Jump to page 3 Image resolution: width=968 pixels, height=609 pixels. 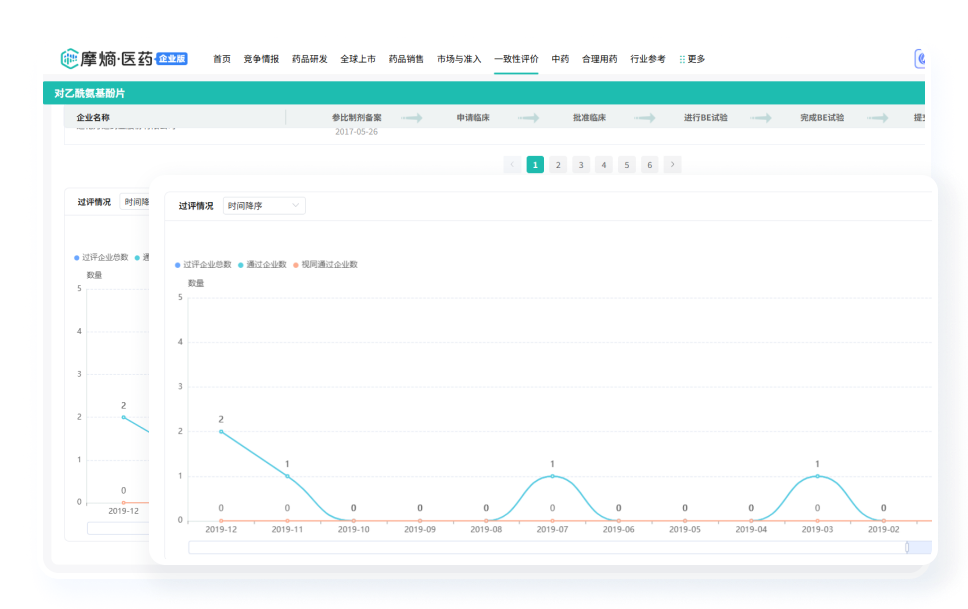point(581,164)
